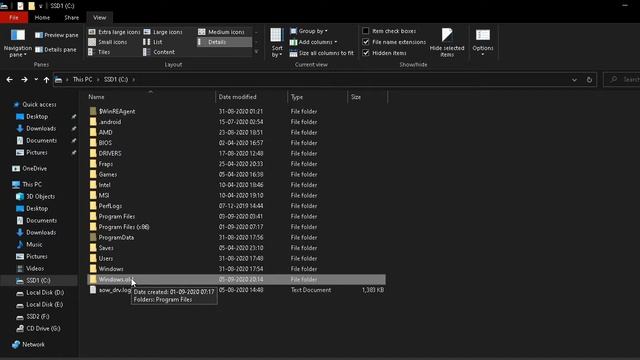This screenshot has width=640, height=360.
Task: Switch to the Home ribbon tab
Action: pyautogui.click(x=42, y=18)
